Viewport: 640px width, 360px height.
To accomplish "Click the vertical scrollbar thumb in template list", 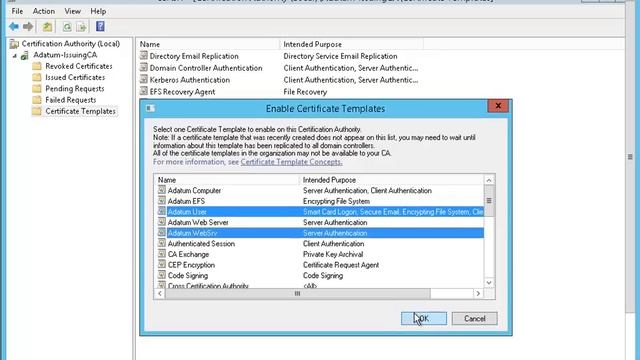I will pyautogui.click(x=489, y=200).
